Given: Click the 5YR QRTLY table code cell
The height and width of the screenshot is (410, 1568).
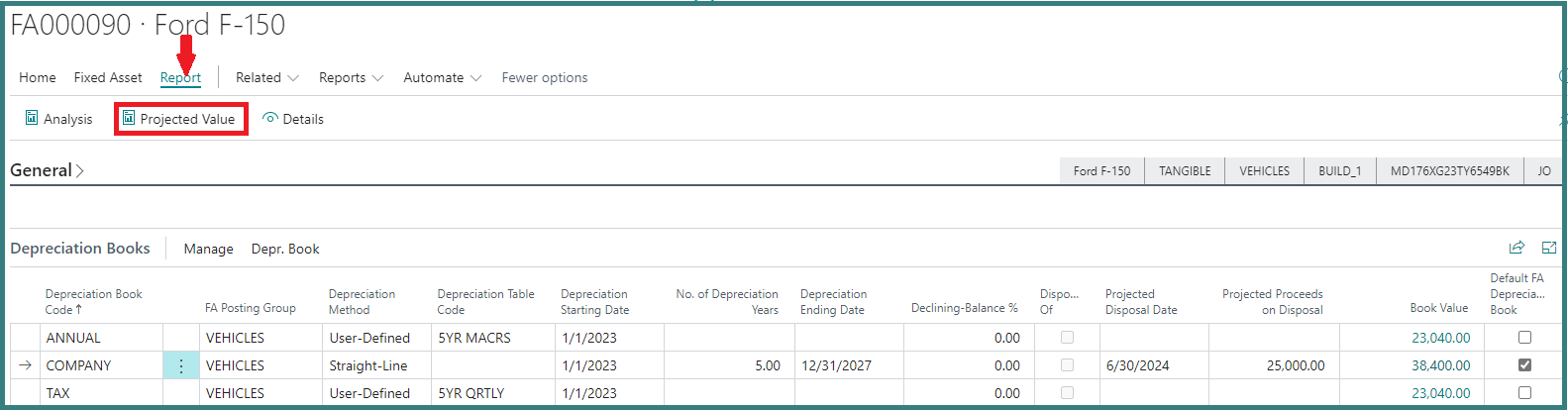Looking at the screenshot, I should click(471, 393).
